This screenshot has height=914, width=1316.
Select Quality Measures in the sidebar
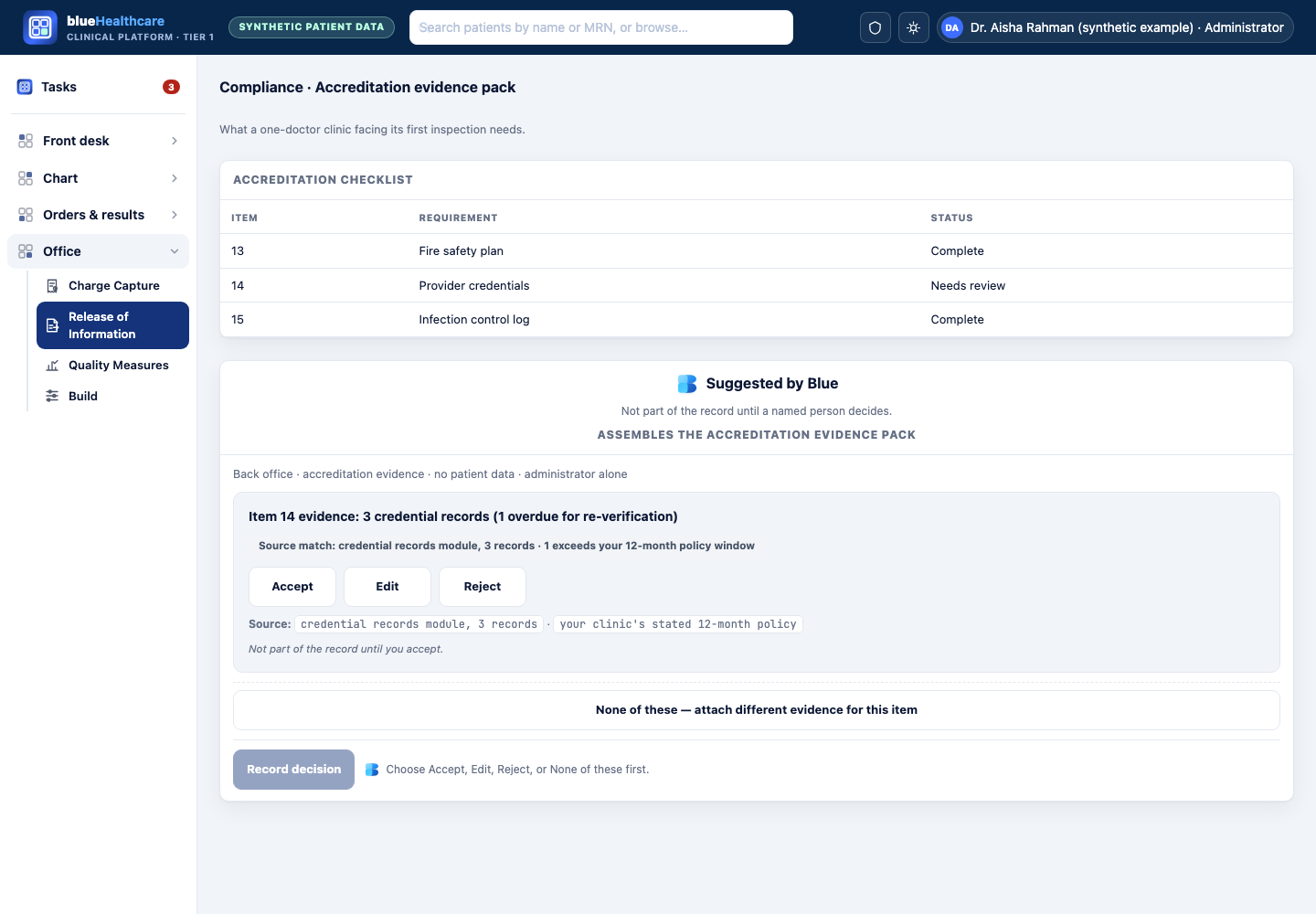click(x=113, y=366)
